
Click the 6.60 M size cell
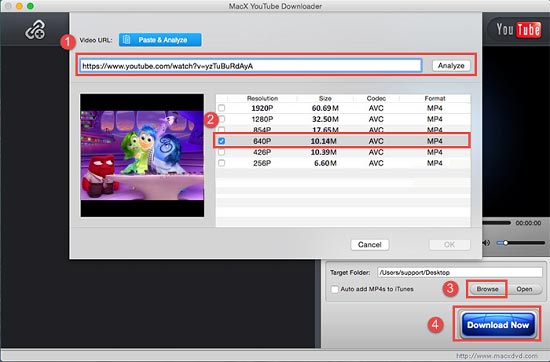[325, 163]
